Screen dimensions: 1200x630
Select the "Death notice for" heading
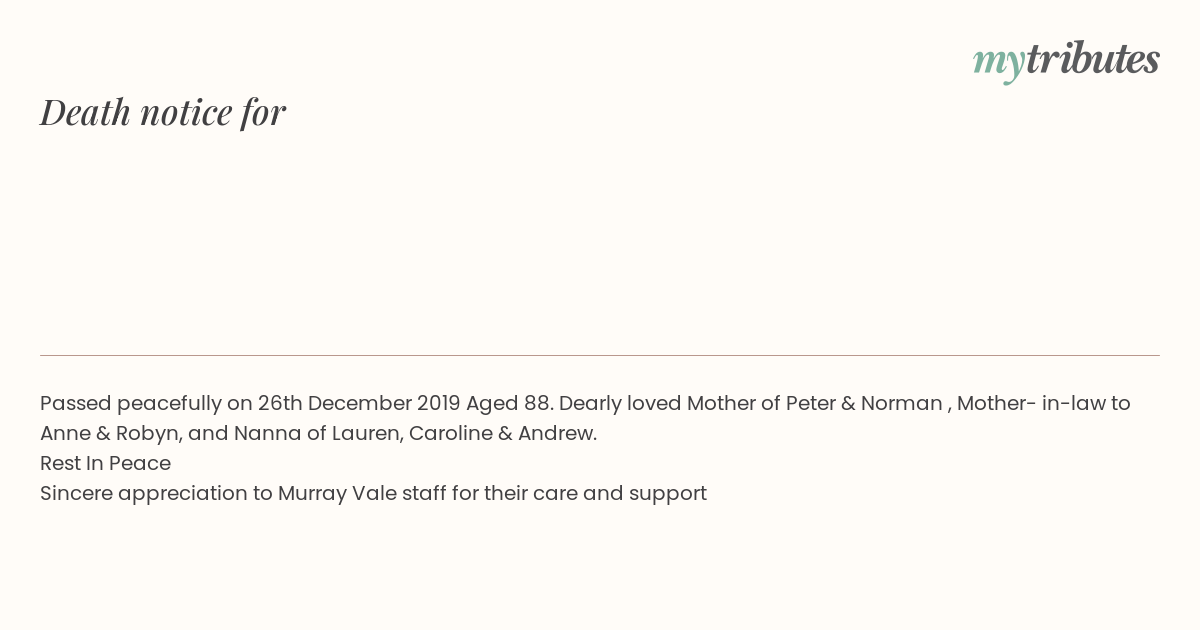tap(163, 112)
